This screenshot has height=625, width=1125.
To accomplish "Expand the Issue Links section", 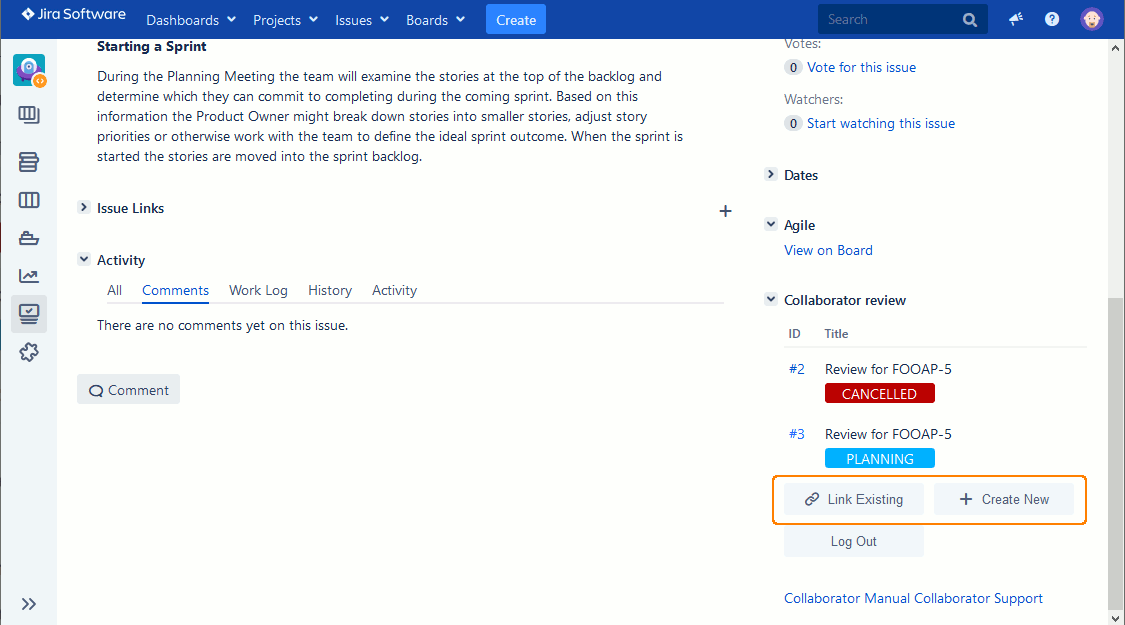I will tap(84, 208).
